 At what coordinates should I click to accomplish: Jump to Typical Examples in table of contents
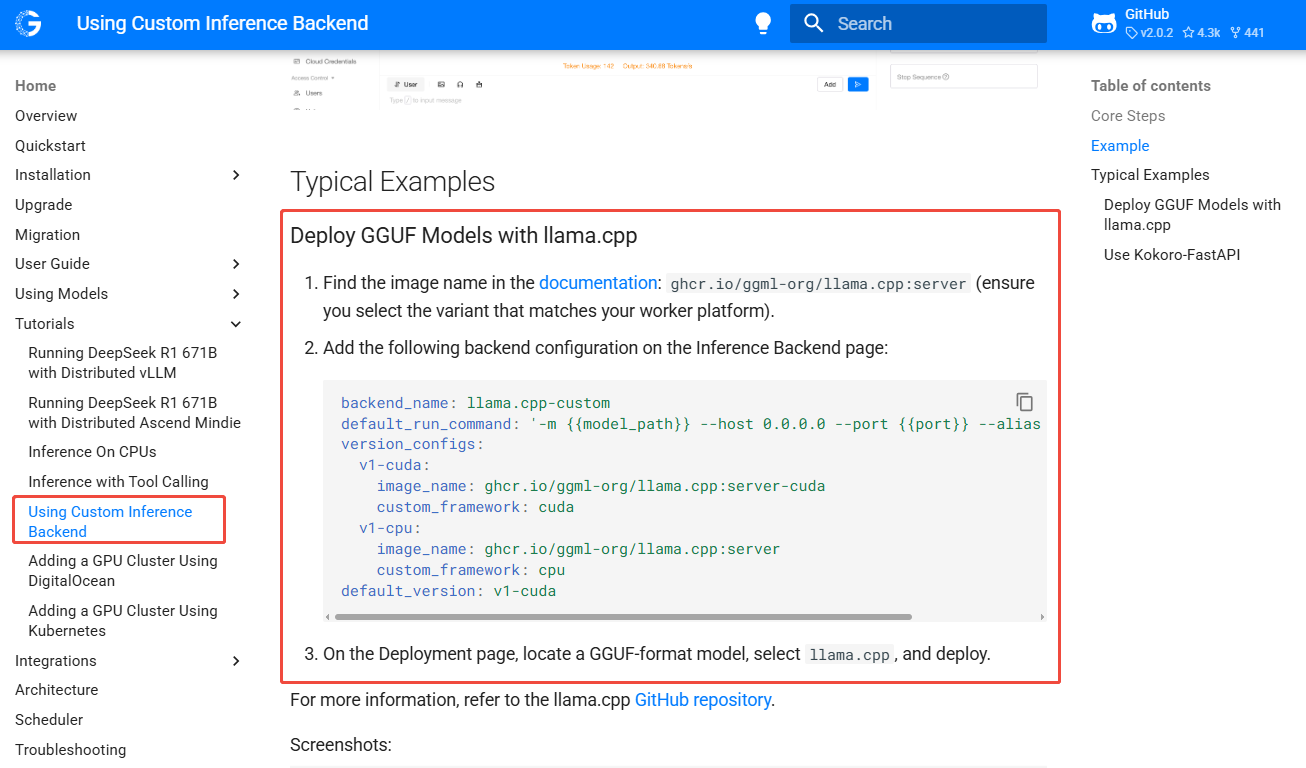(x=1150, y=175)
